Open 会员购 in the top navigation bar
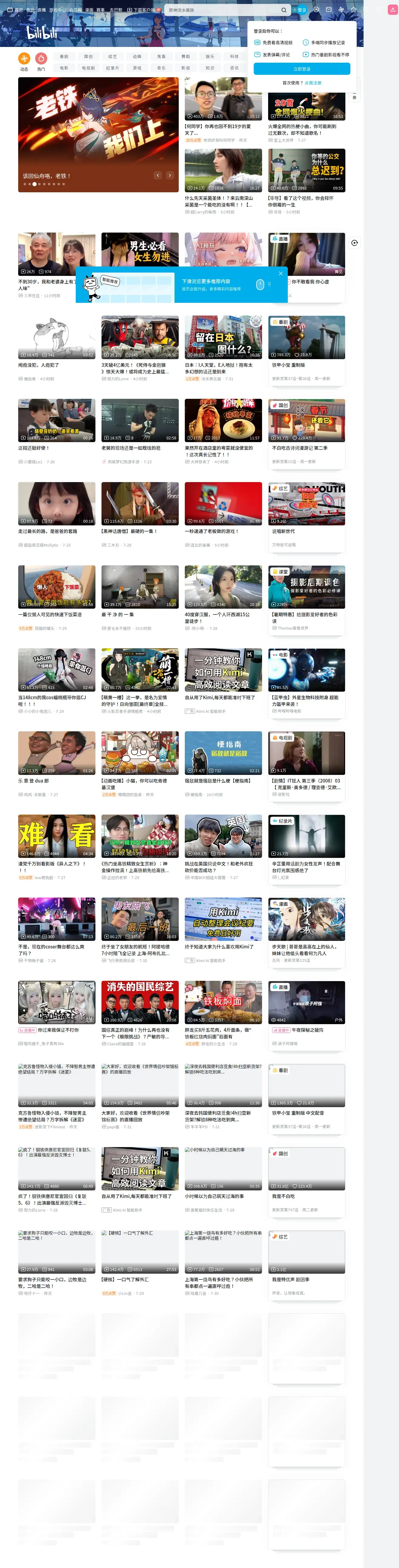This screenshot has height=1568, width=399. (x=75, y=10)
